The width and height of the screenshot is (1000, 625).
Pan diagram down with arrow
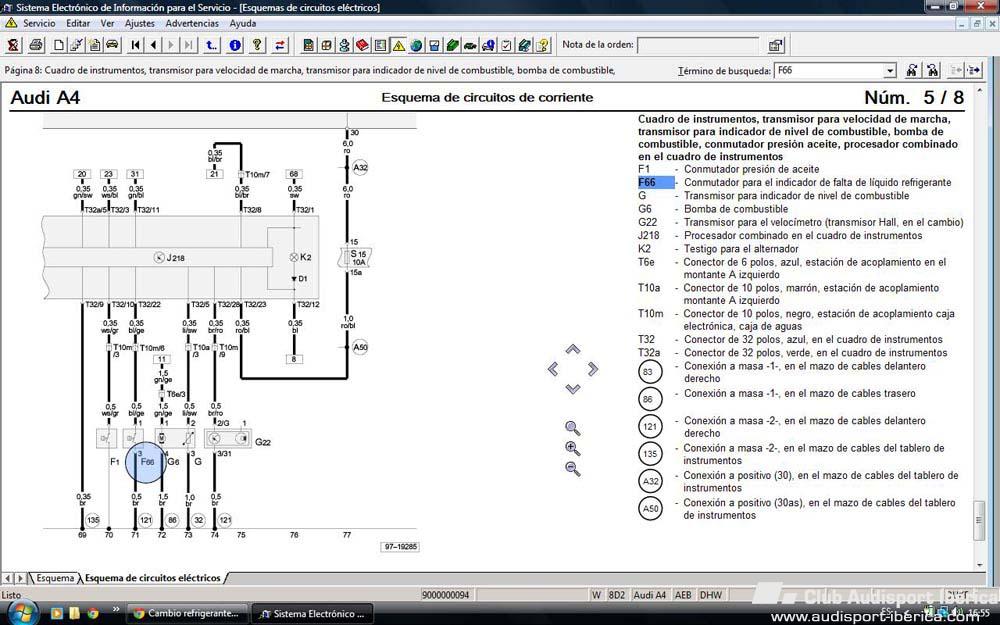click(x=573, y=388)
